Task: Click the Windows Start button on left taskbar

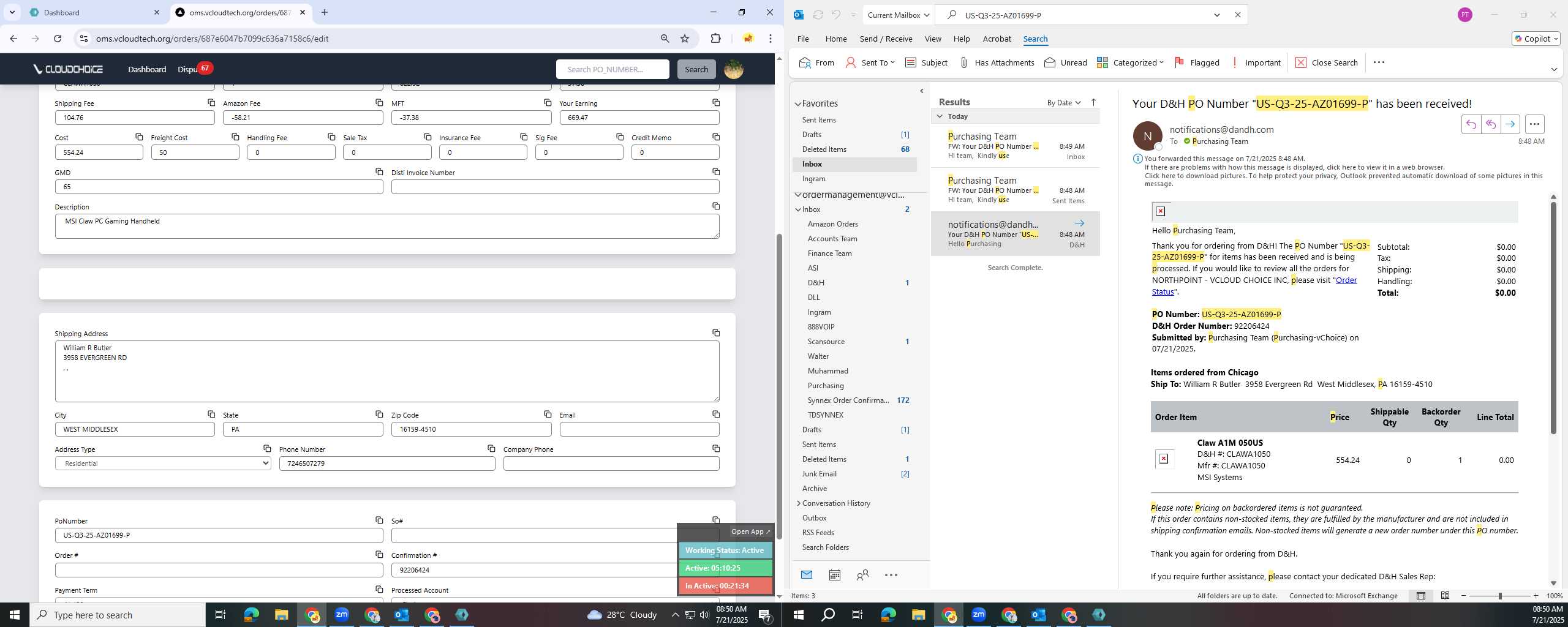Action: [x=15, y=615]
